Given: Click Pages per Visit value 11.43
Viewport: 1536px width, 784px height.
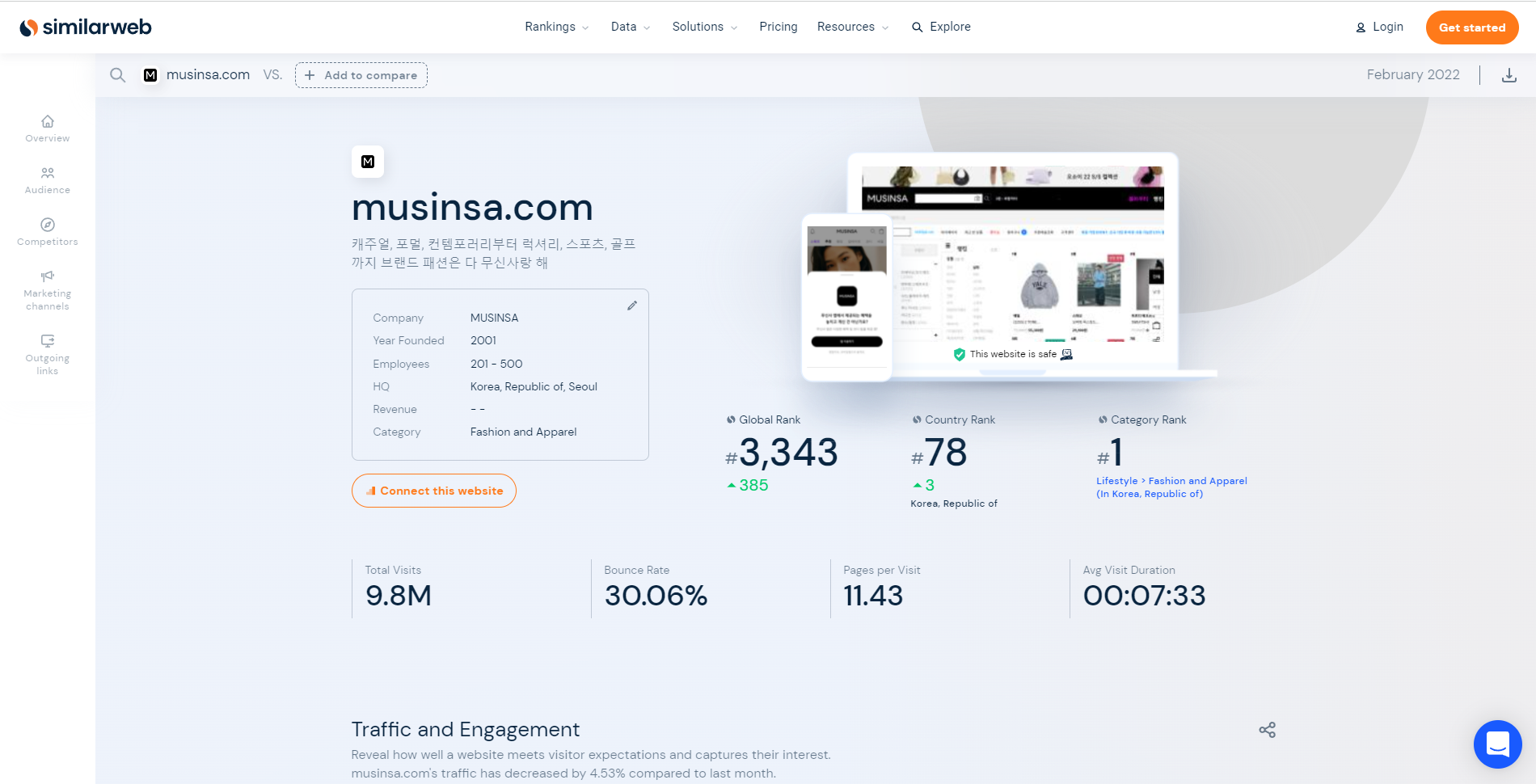Looking at the screenshot, I should [x=873, y=596].
